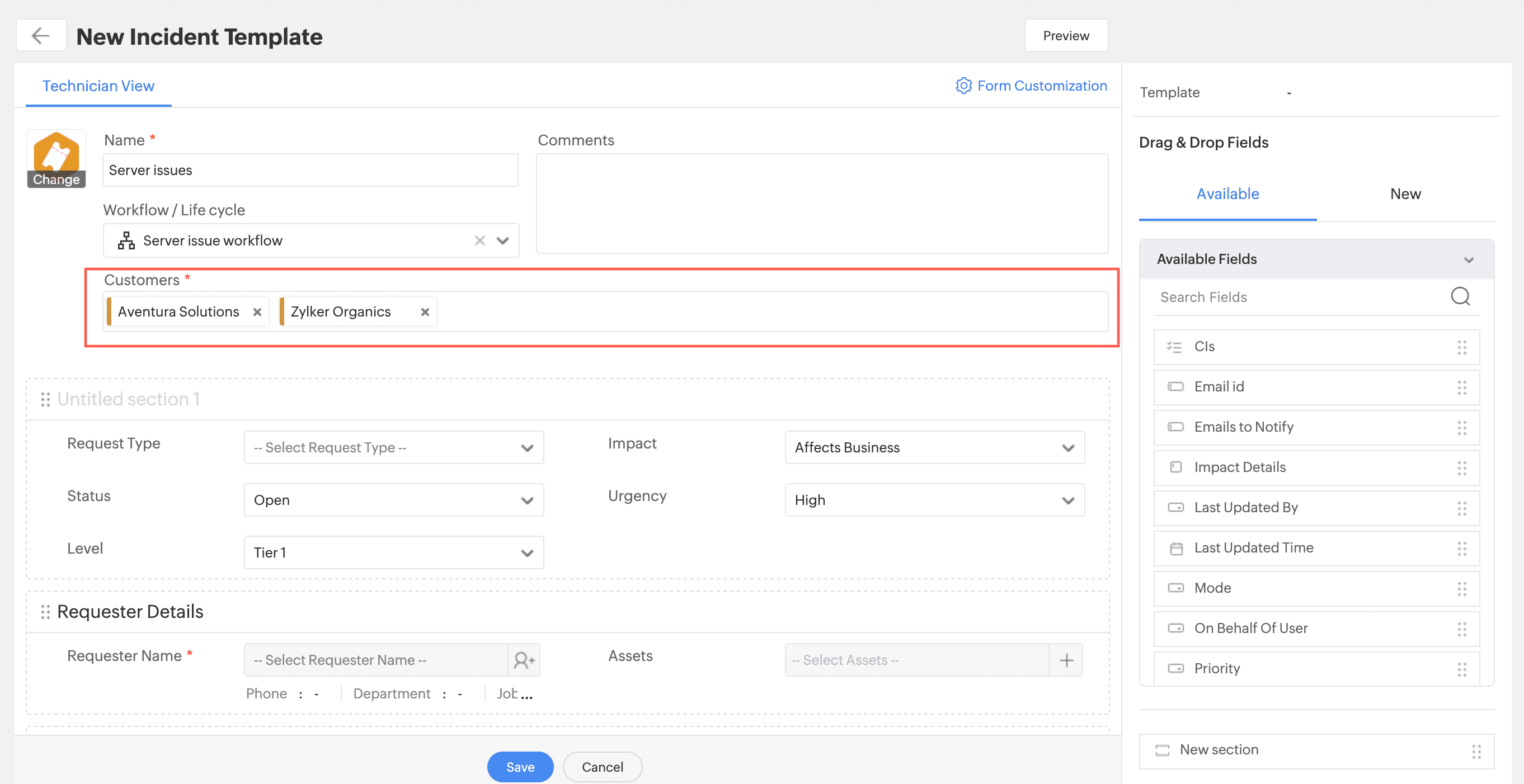The image size is (1524, 784).
Task: Click the Preview button
Action: [1065, 35]
